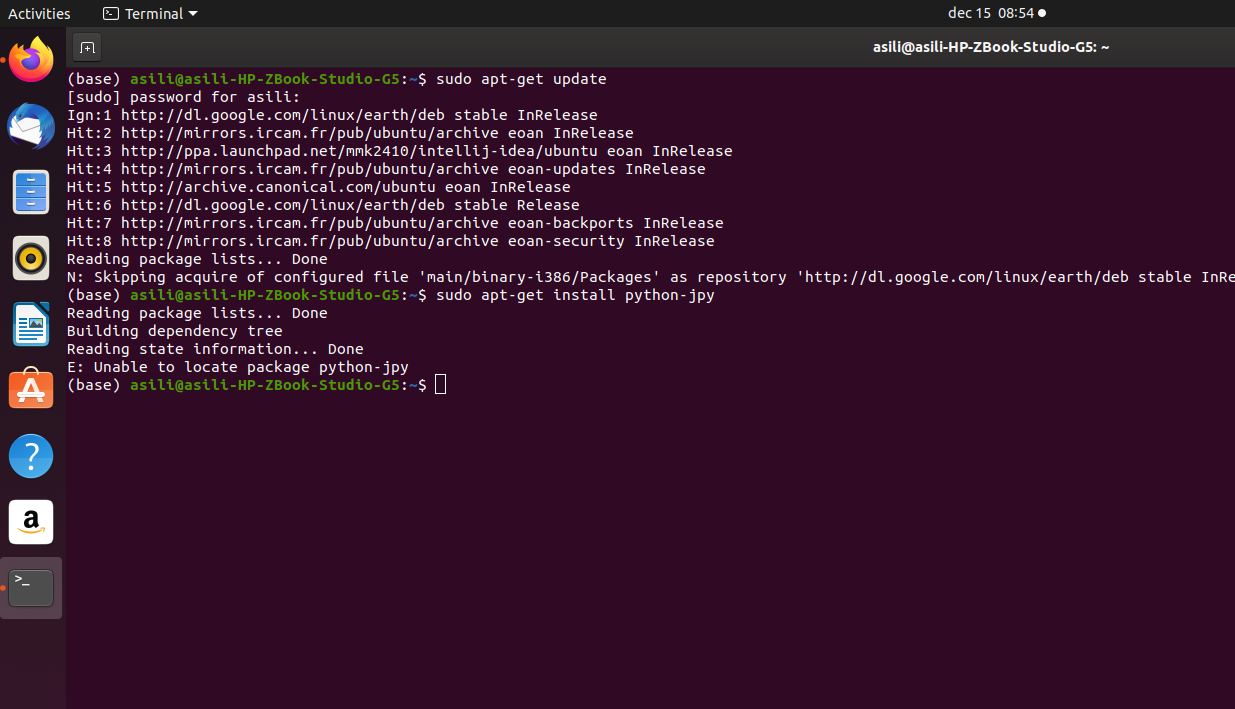1235x709 pixels.
Task: Expand the Terminal app menu
Action: pos(150,14)
